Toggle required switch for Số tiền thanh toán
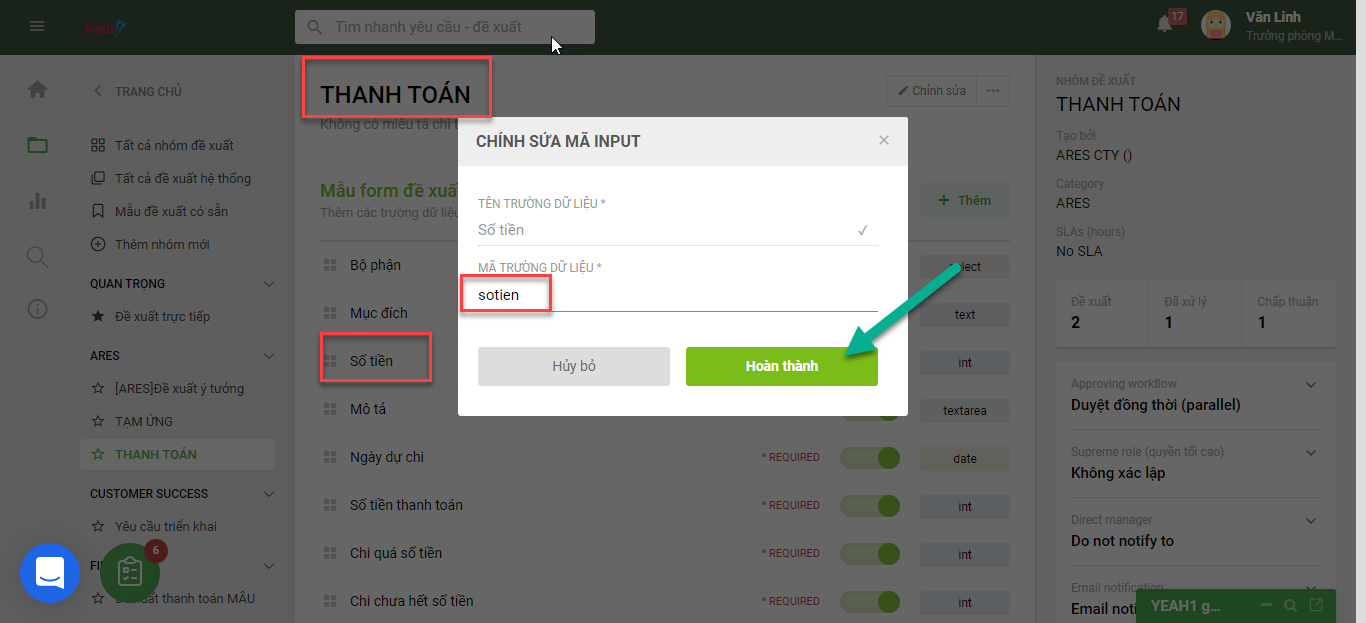This screenshot has height=623, width=1366. [869, 506]
